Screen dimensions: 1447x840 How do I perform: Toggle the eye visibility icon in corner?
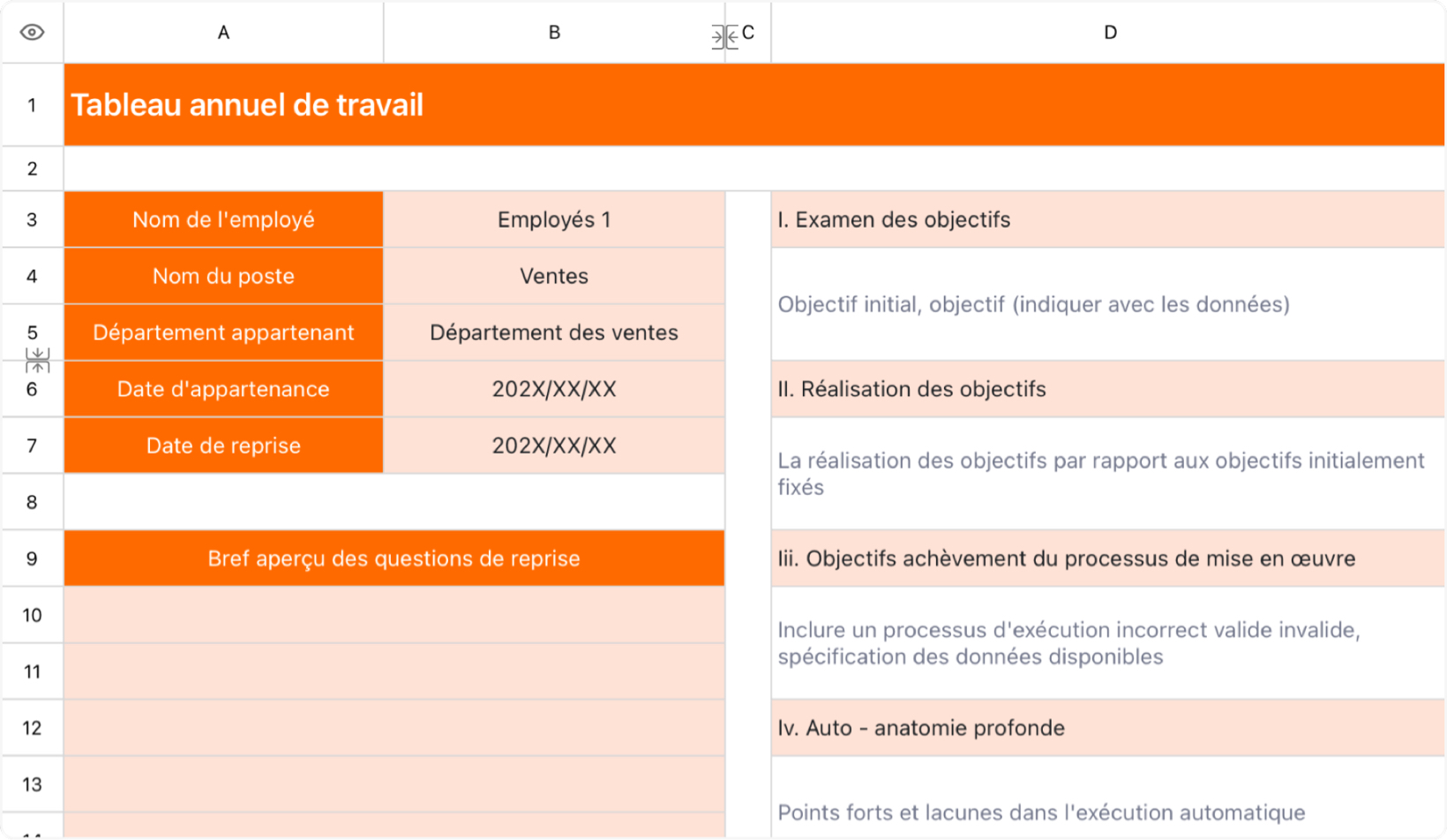(32, 33)
